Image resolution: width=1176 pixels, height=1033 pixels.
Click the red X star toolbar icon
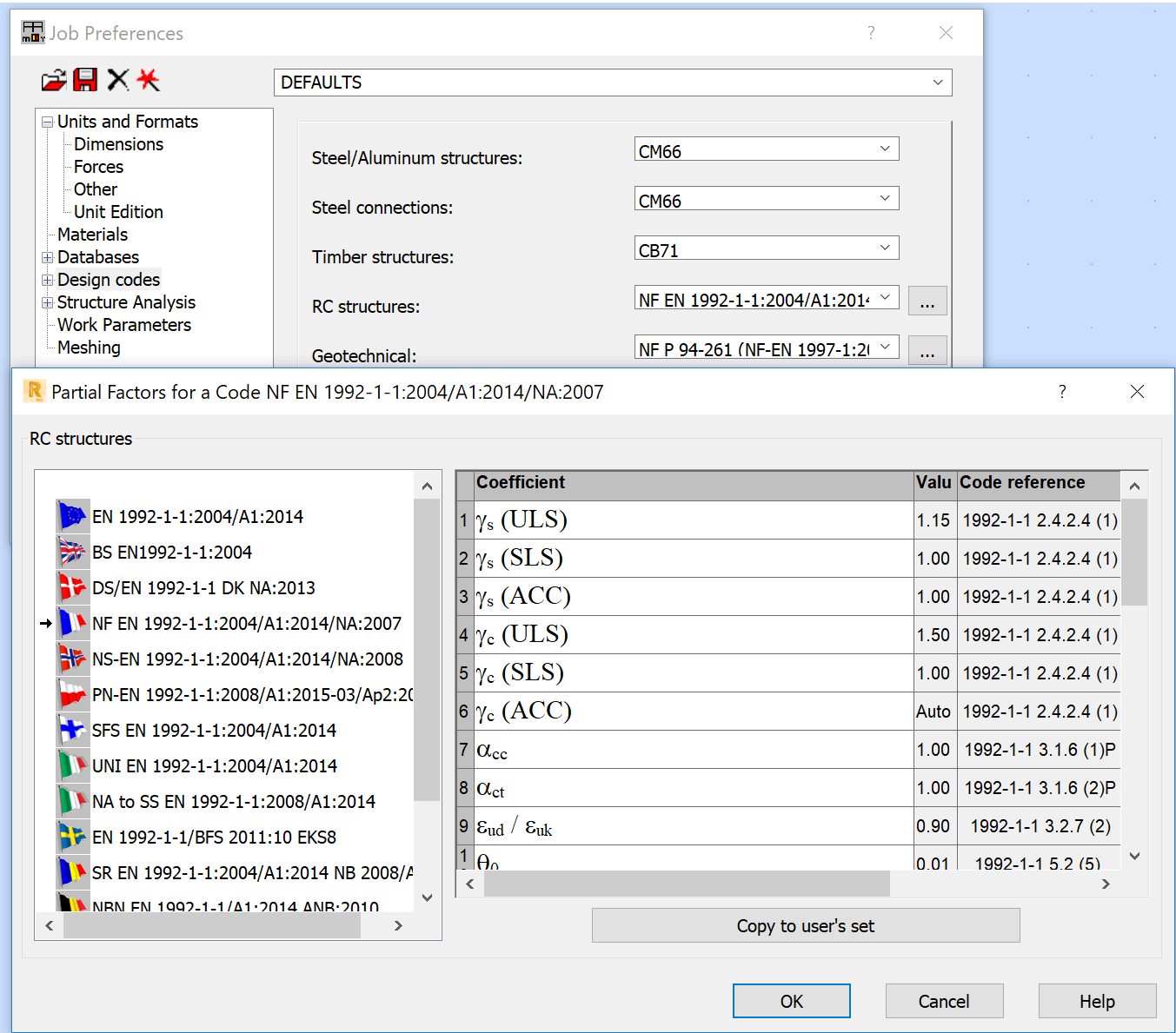[x=149, y=80]
